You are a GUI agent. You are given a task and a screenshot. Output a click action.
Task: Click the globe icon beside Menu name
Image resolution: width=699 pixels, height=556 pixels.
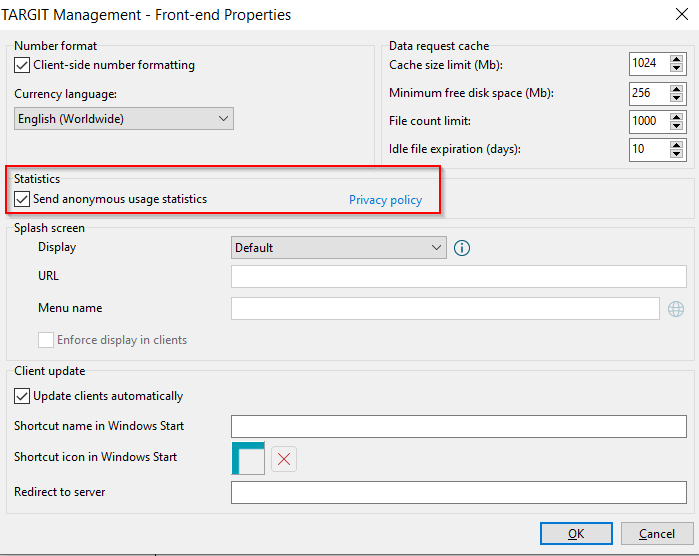[676, 309]
